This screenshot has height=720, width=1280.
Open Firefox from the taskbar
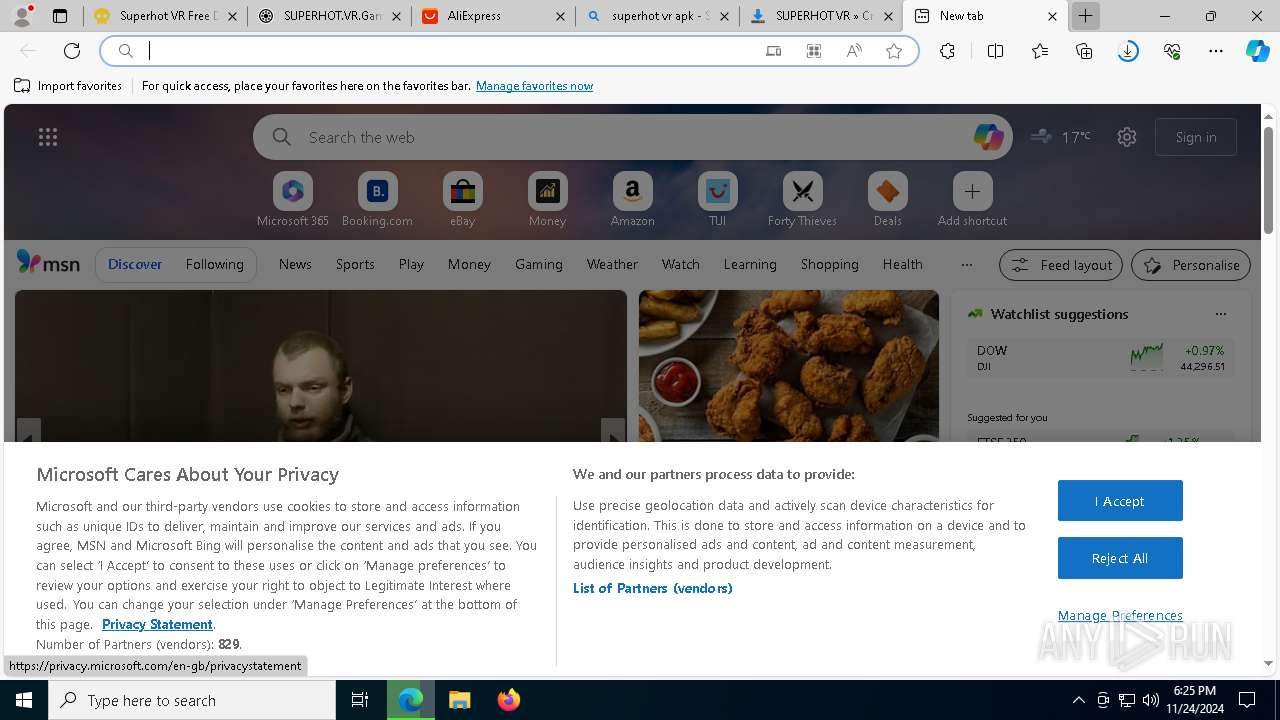(x=508, y=700)
